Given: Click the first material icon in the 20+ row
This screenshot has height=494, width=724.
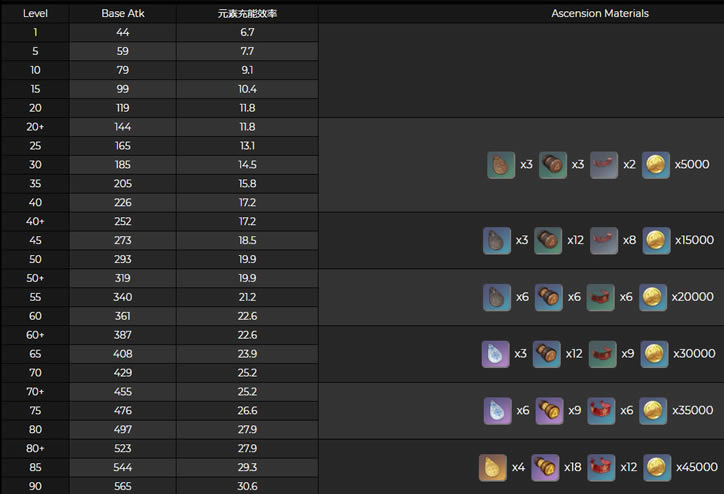Looking at the screenshot, I should click(x=501, y=165).
